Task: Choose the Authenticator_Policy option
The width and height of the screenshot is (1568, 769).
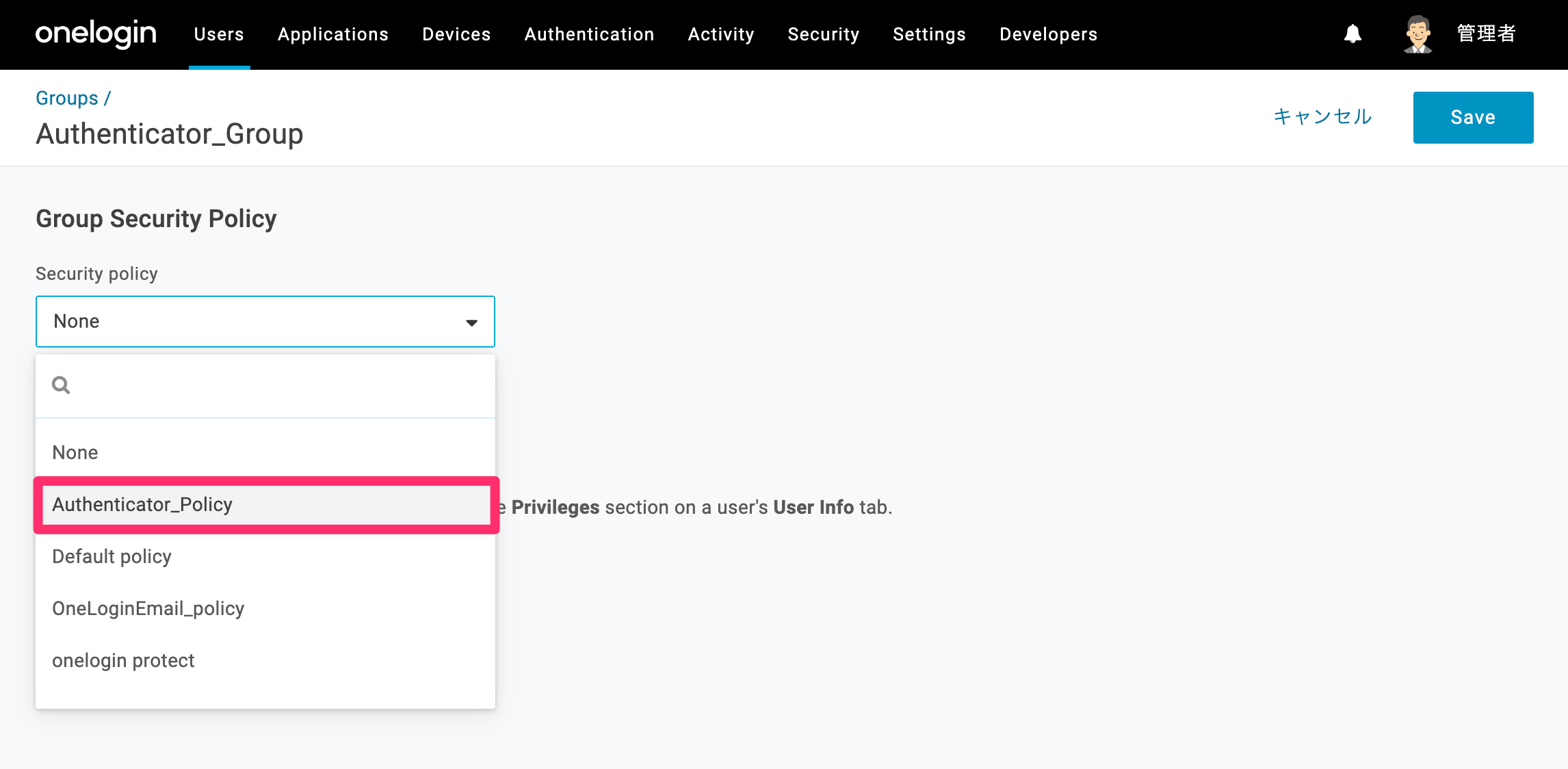Action: (x=265, y=504)
